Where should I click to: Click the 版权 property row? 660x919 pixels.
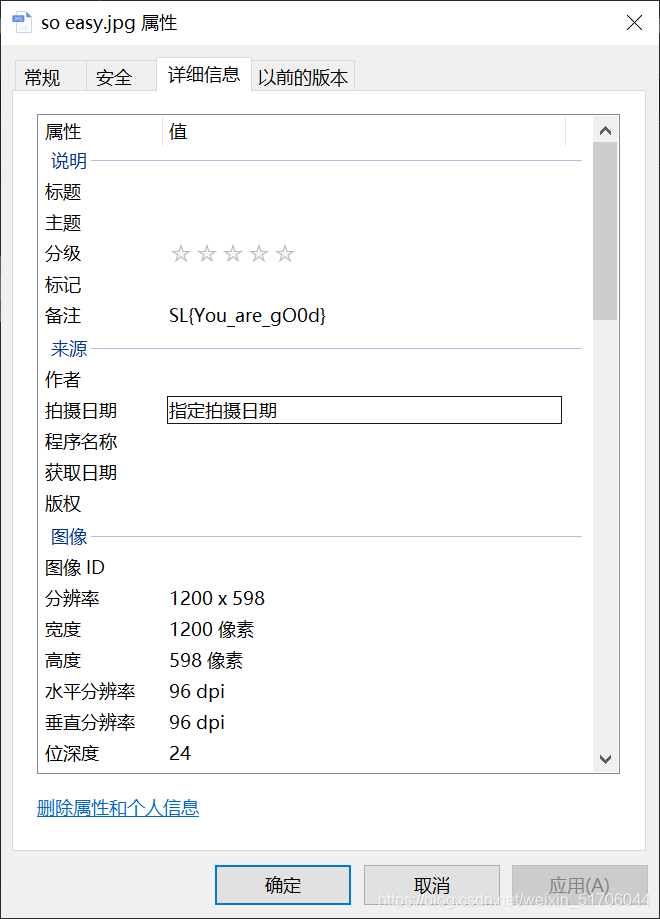click(x=313, y=503)
